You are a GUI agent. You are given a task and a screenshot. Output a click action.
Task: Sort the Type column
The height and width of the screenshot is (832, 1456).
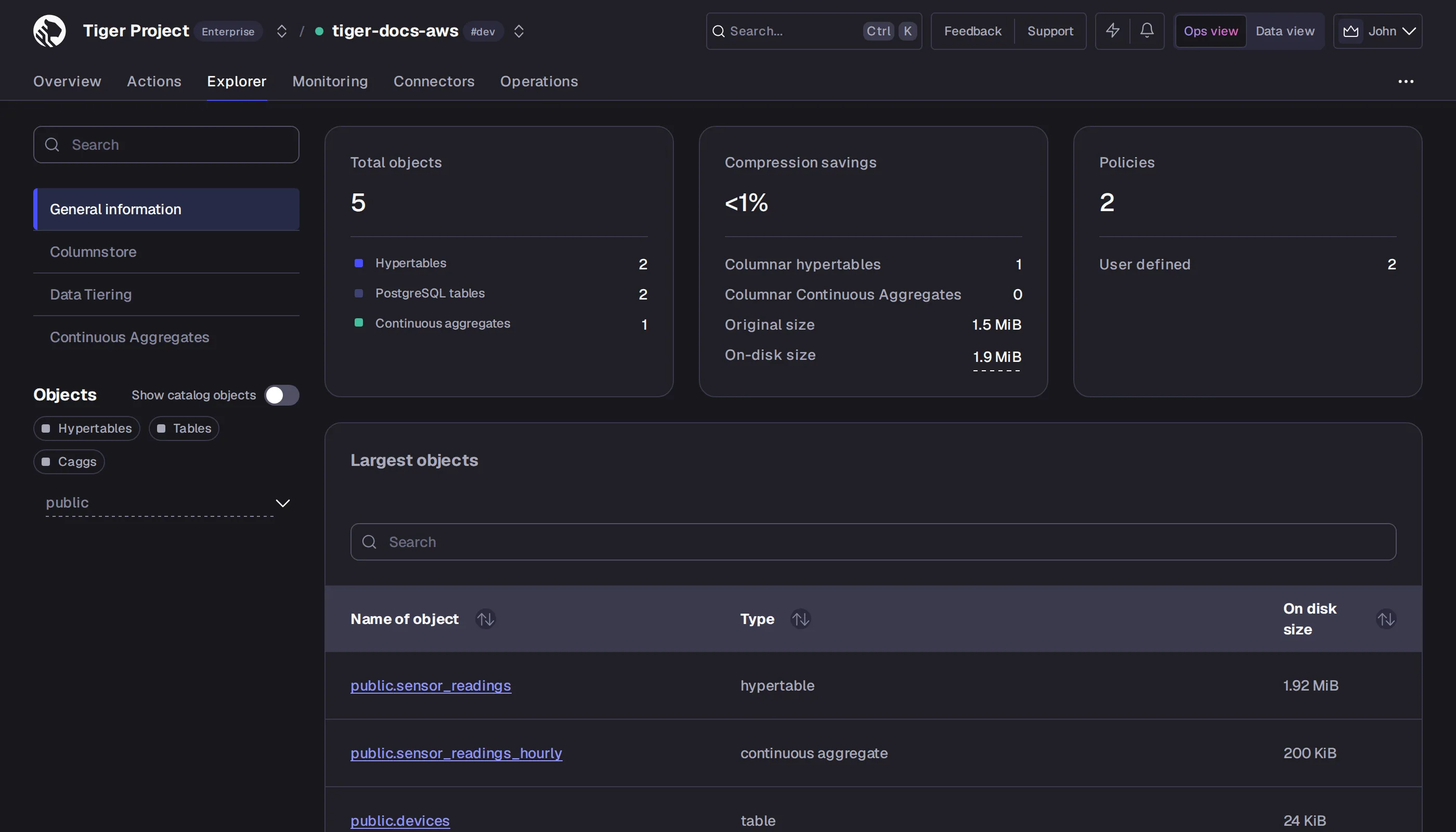tap(801, 619)
